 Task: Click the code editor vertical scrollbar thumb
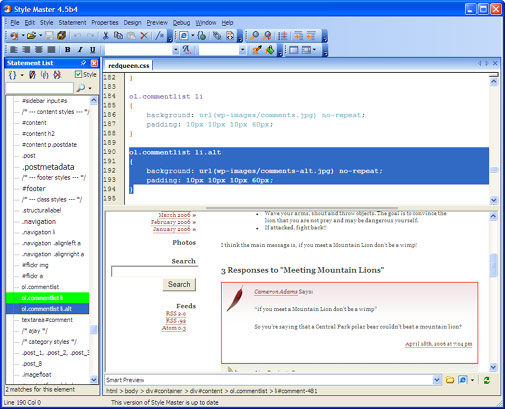coord(494,170)
